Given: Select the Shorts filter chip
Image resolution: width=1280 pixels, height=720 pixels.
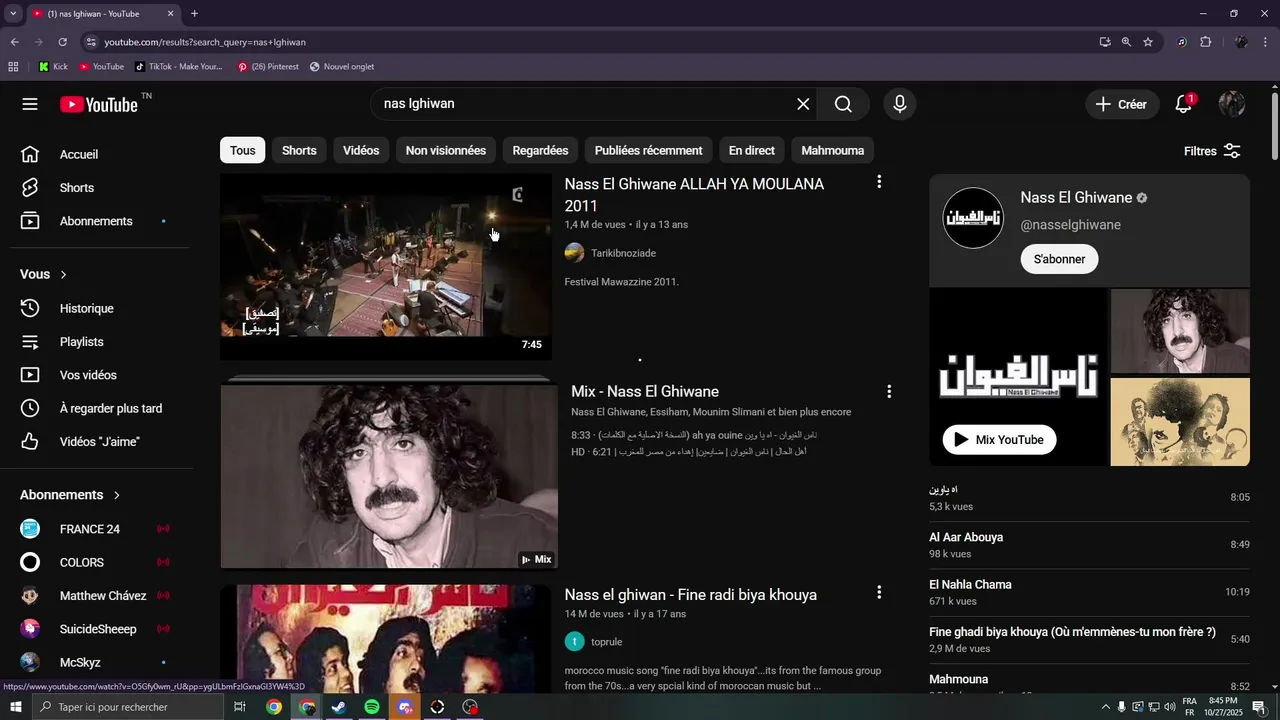Looking at the screenshot, I should [299, 150].
